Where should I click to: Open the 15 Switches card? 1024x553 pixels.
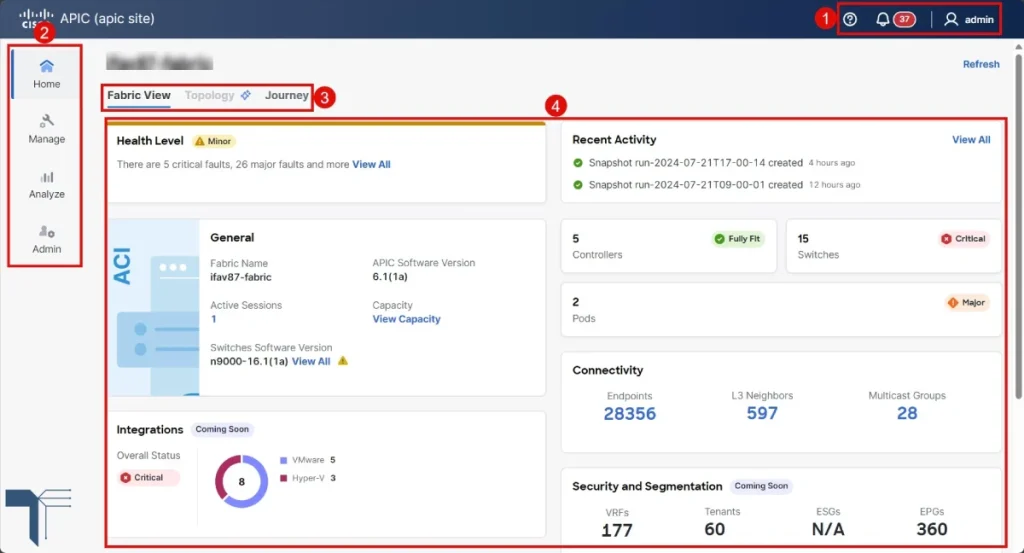[893, 246]
